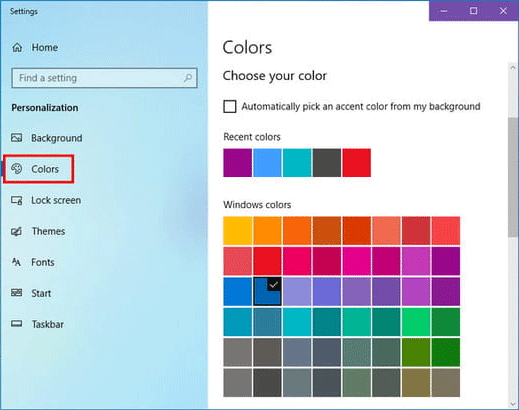Pick the dark gray recent color

coord(327,163)
